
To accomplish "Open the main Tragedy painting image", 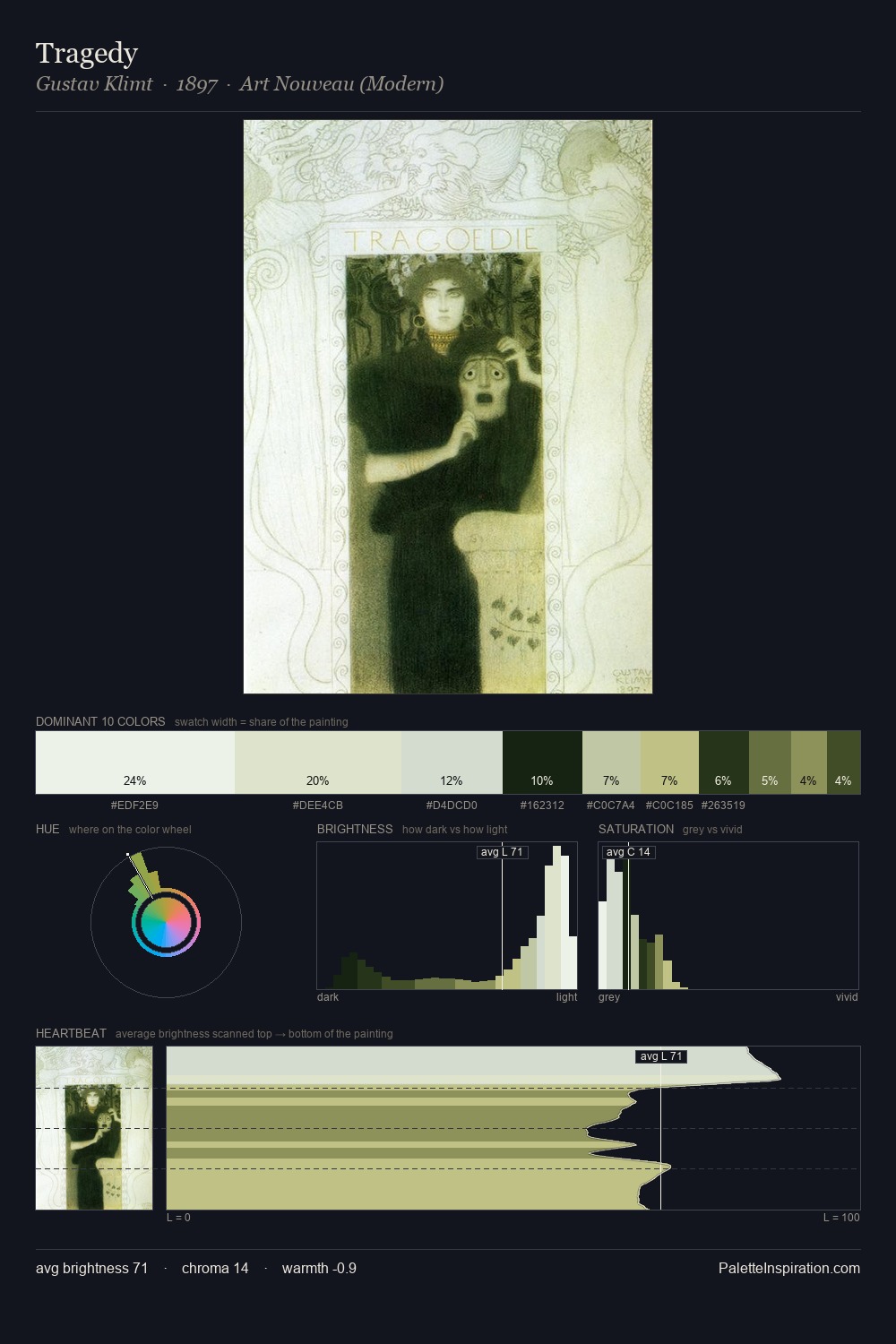I will pos(448,407).
